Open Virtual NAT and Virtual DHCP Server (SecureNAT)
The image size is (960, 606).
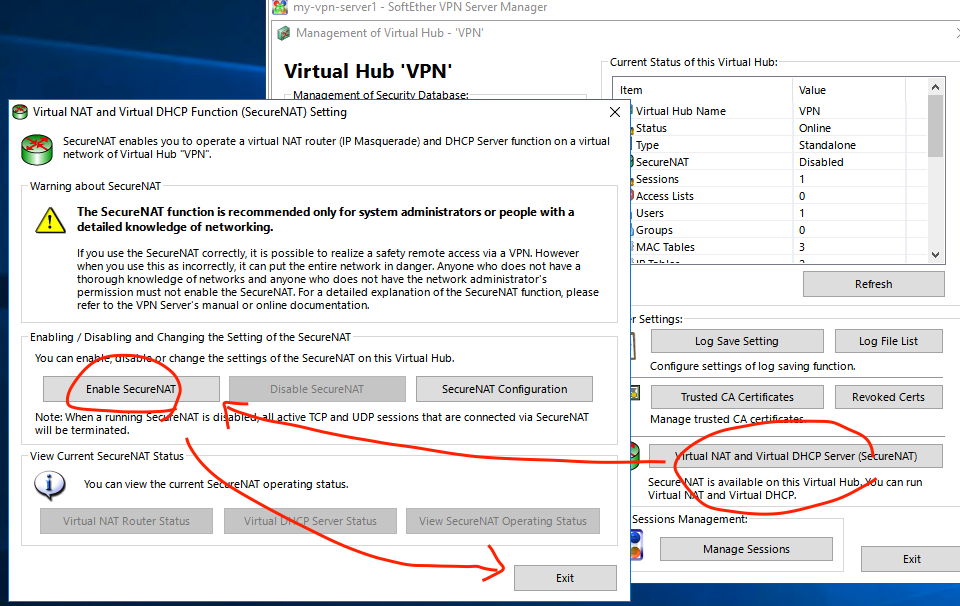(x=795, y=456)
